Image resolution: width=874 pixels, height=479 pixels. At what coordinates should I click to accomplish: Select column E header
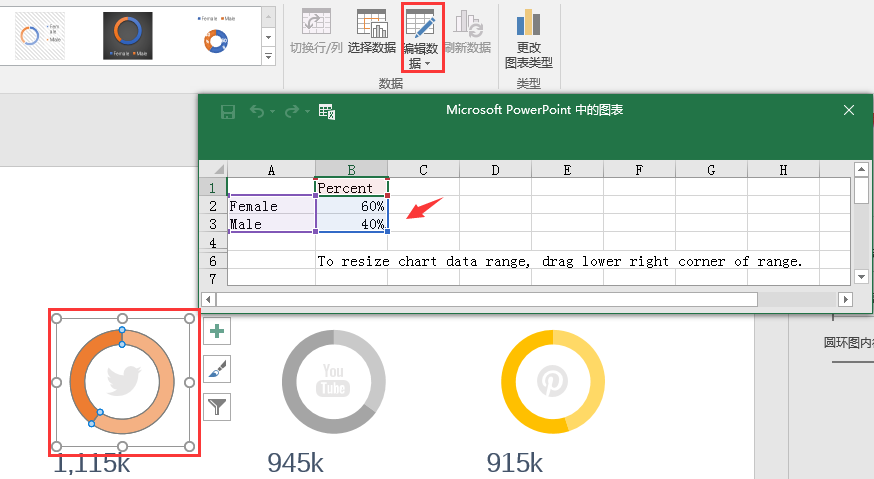[567, 170]
